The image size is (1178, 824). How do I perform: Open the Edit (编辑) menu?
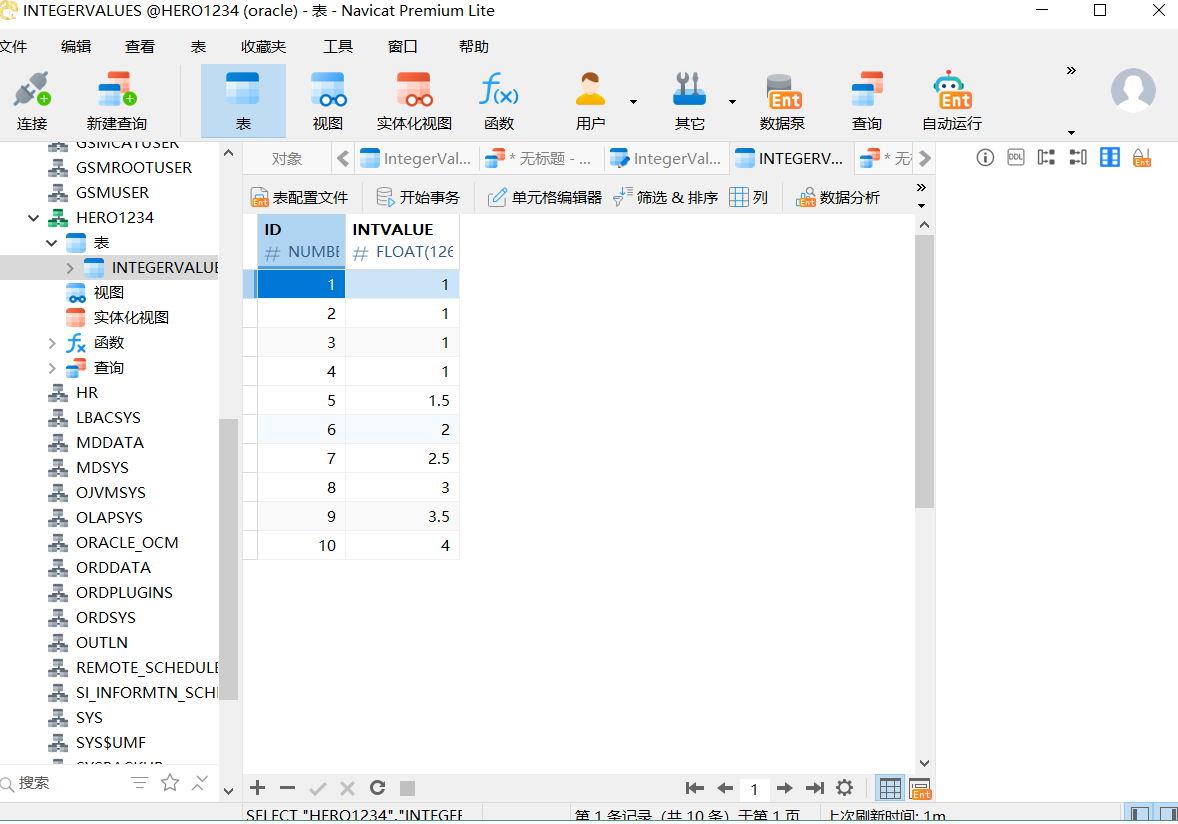coord(76,47)
